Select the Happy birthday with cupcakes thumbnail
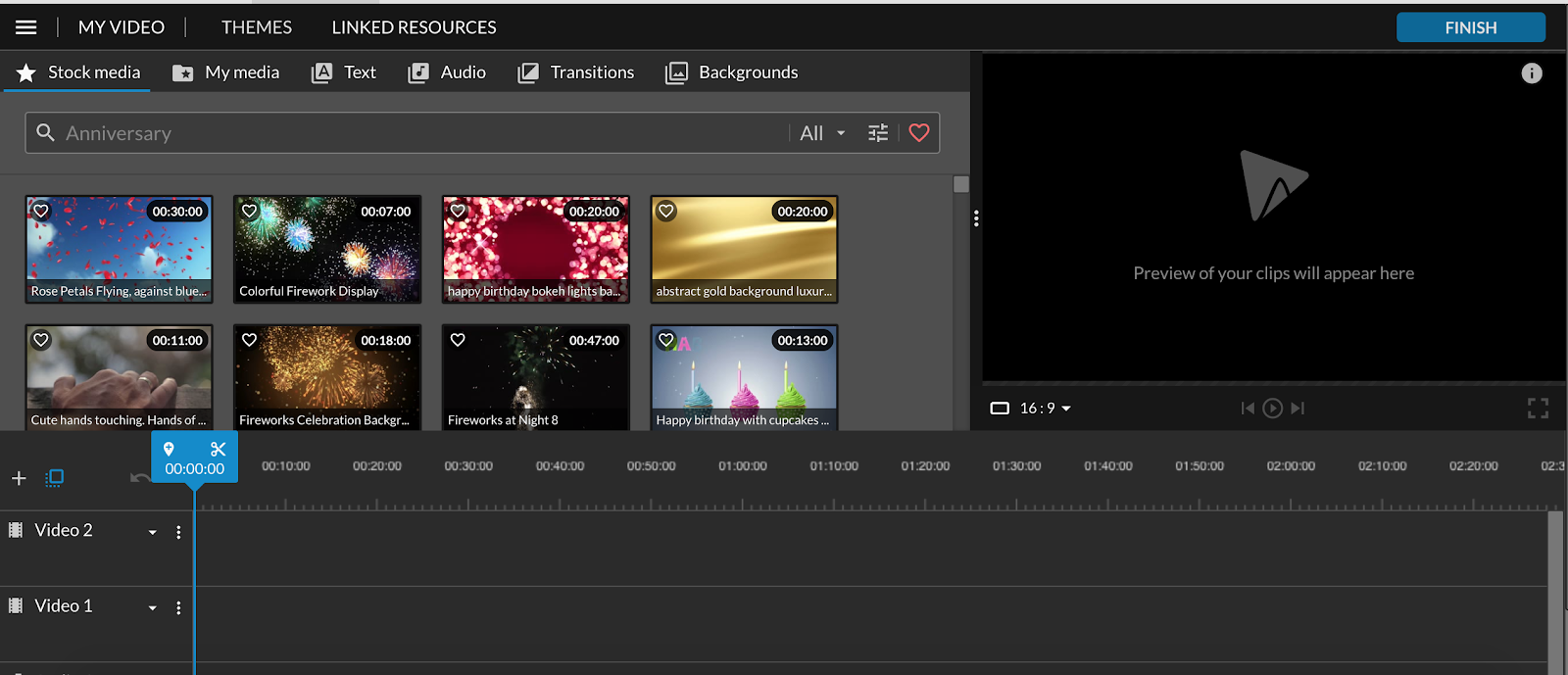1568x675 pixels. point(744,377)
